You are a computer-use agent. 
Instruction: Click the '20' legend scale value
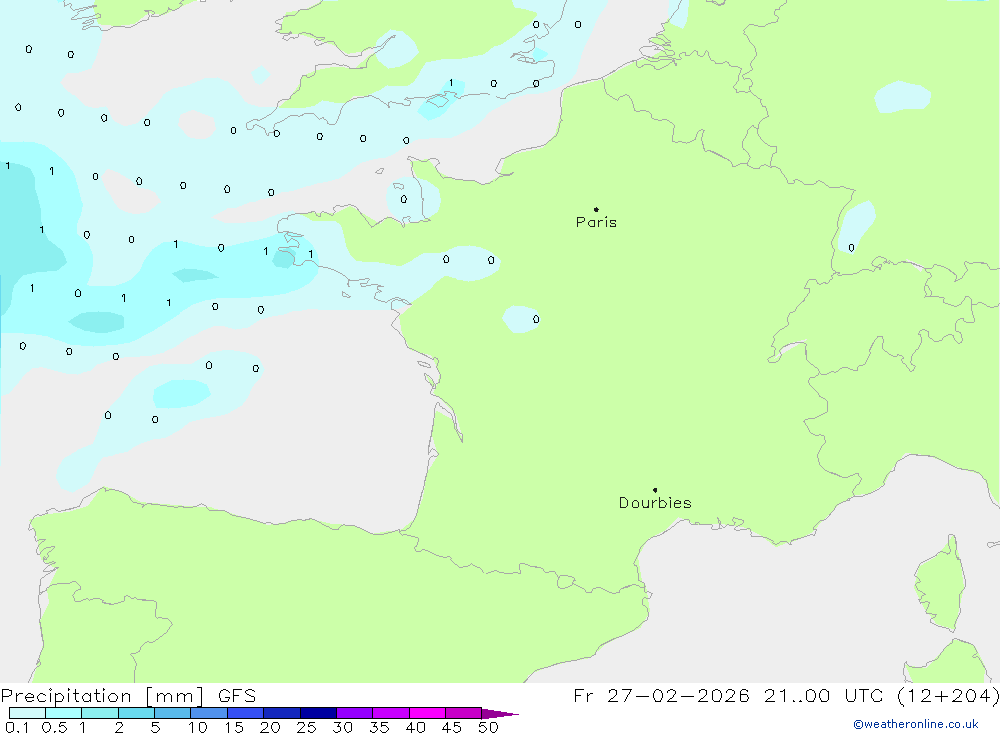click(x=270, y=727)
